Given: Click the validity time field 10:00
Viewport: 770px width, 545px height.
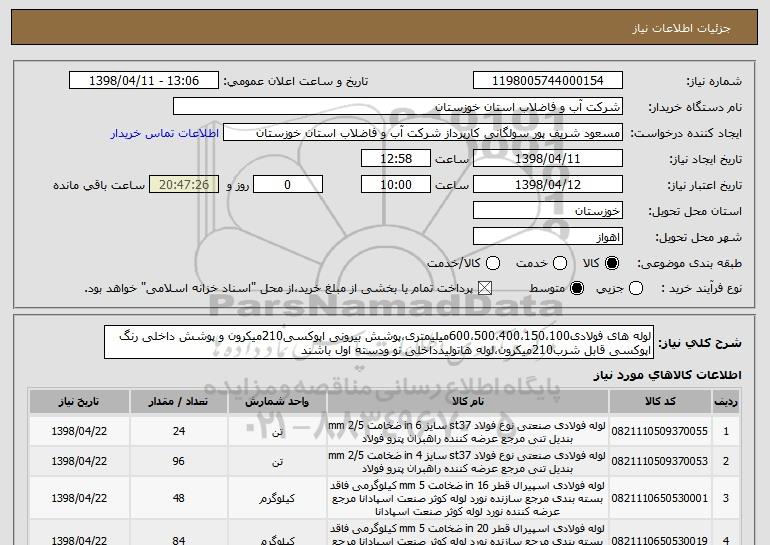Looking at the screenshot, I should coord(396,185).
